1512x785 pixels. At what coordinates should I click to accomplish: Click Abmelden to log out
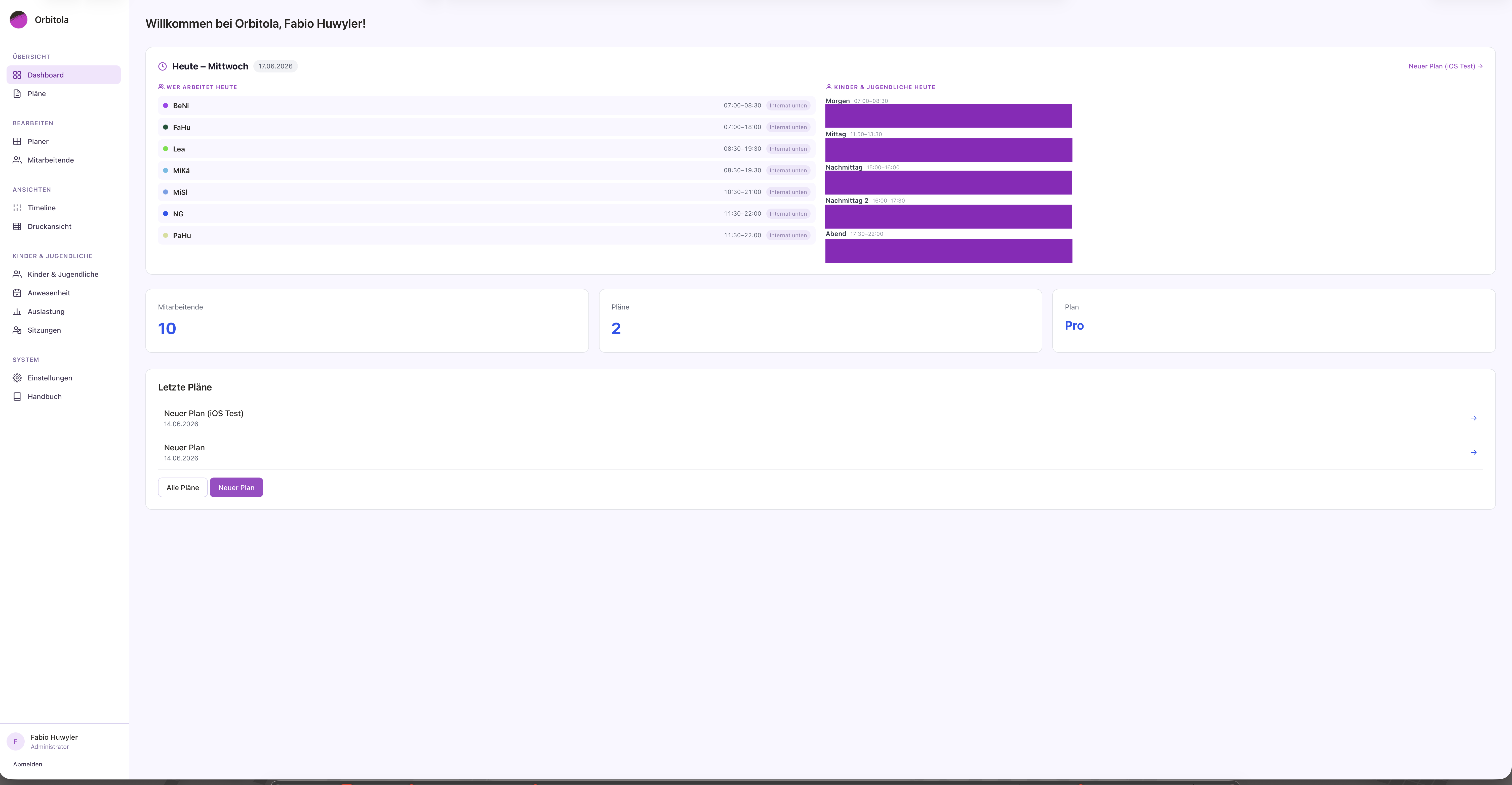pyautogui.click(x=28, y=764)
